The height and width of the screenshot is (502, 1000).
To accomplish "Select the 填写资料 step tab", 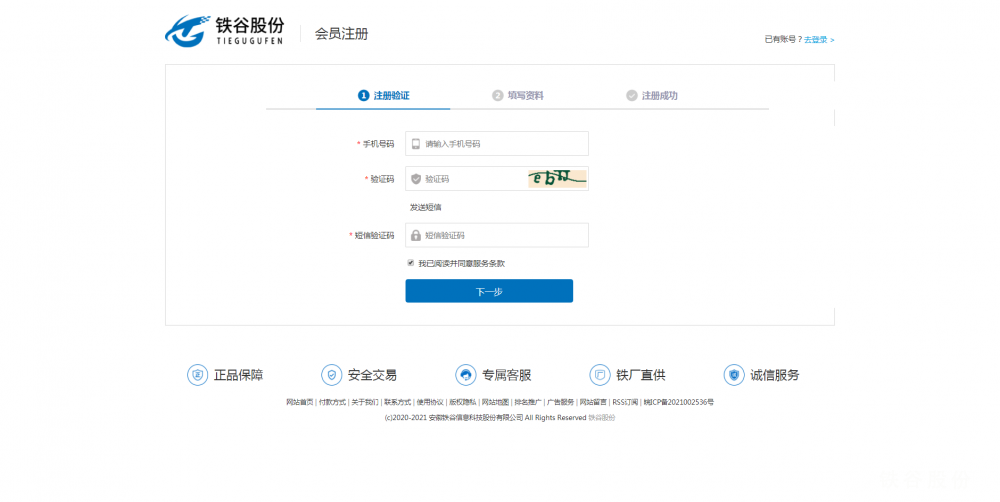I will 518,96.
